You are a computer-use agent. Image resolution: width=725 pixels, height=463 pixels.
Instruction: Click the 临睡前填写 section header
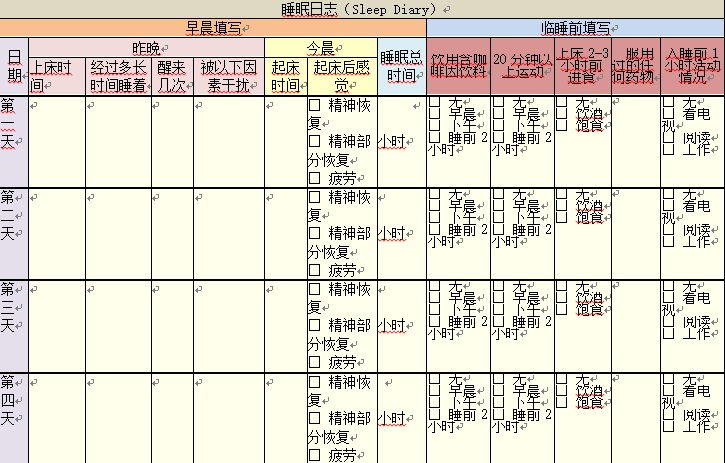[x=576, y=28]
